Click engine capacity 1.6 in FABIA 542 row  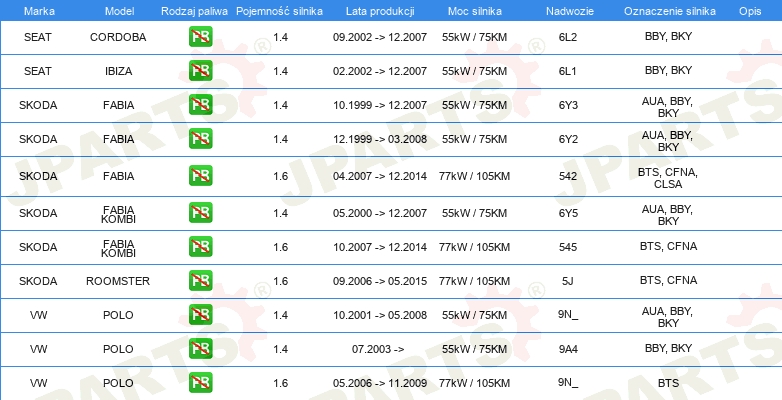coord(280,176)
